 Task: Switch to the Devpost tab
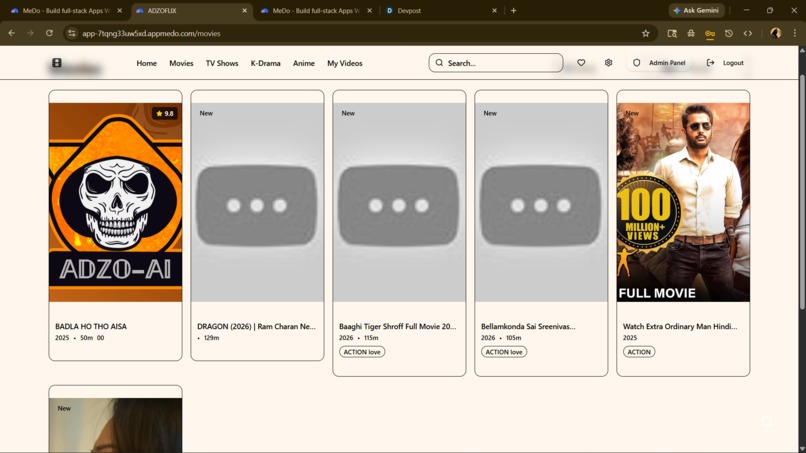pos(441,10)
